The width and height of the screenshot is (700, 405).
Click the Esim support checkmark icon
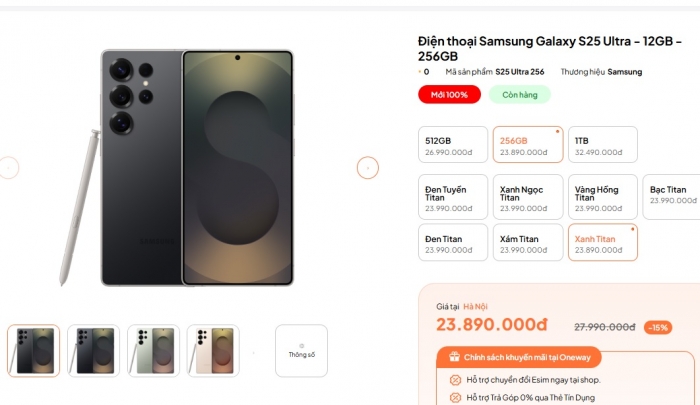pyautogui.click(x=455, y=380)
